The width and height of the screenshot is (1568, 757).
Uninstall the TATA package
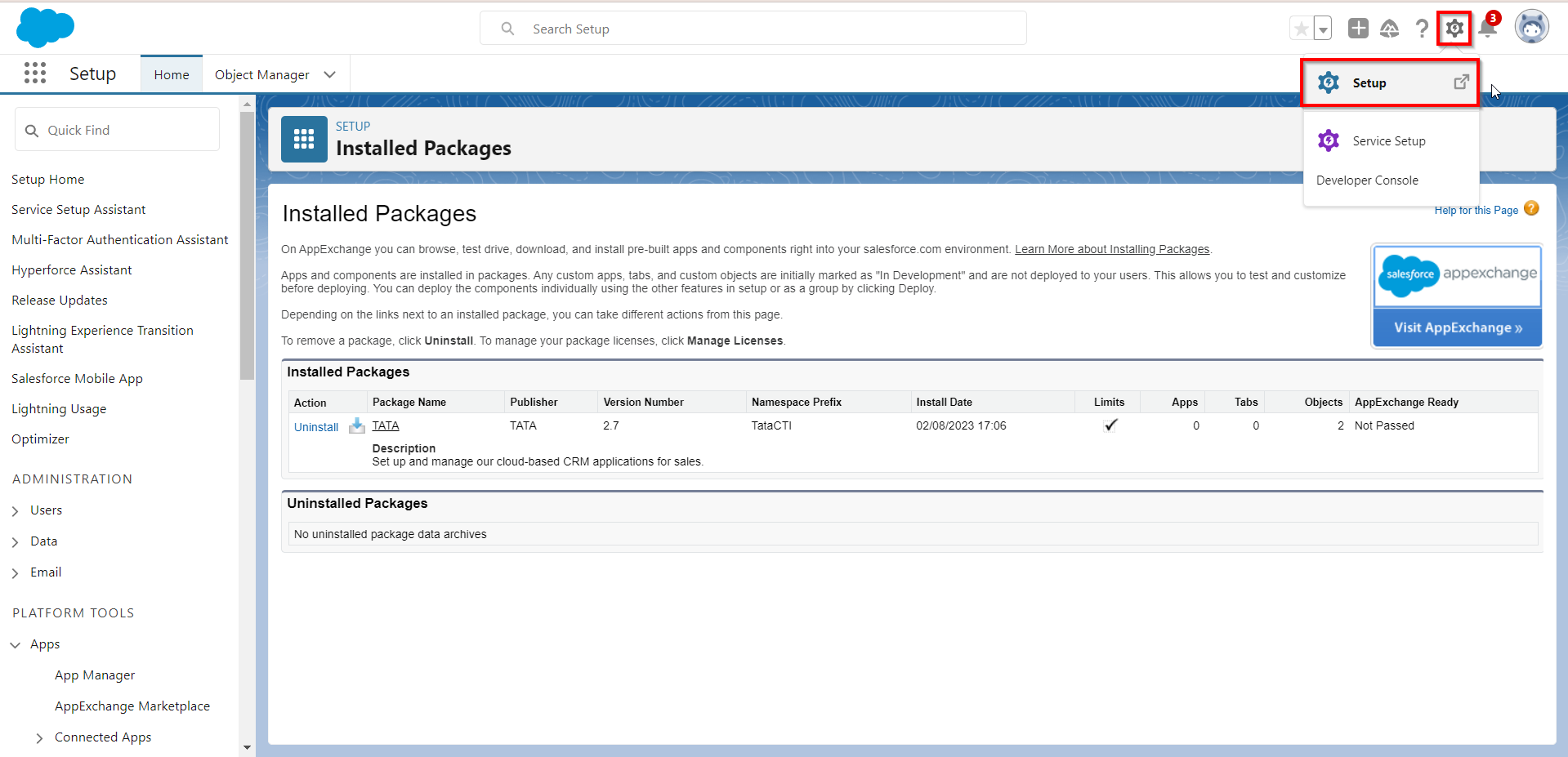pyautogui.click(x=316, y=427)
